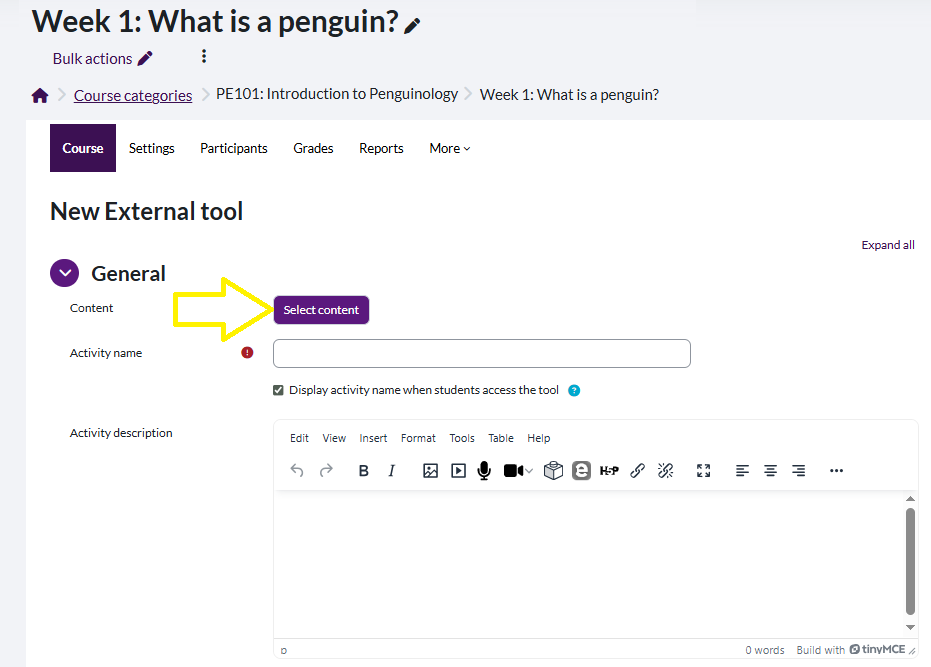The height and width of the screenshot is (667, 931).
Task: Open the editor's Insert menu
Action: (373, 438)
